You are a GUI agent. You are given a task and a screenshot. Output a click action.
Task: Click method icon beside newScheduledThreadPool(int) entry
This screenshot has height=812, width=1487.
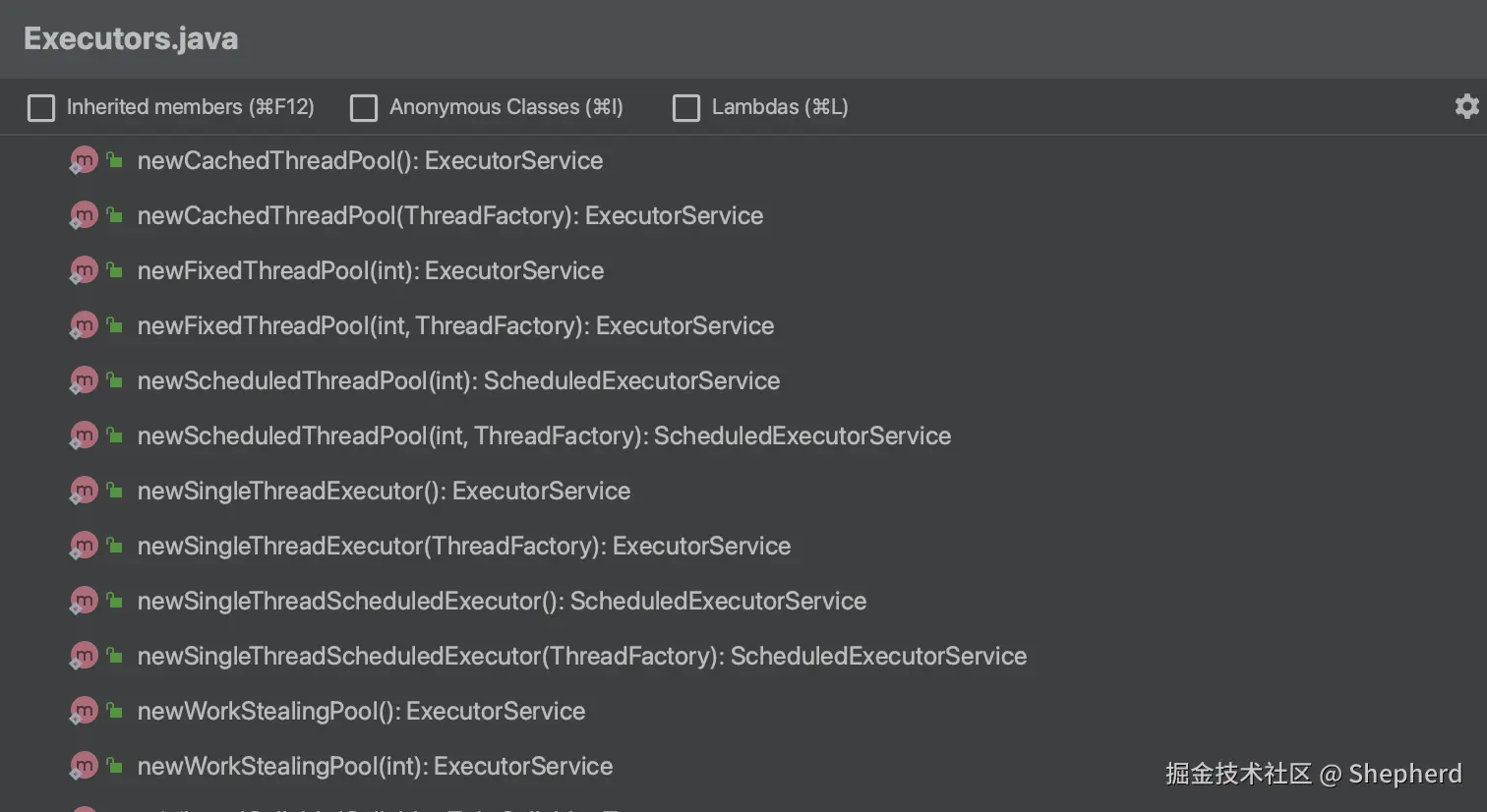tap(85, 380)
